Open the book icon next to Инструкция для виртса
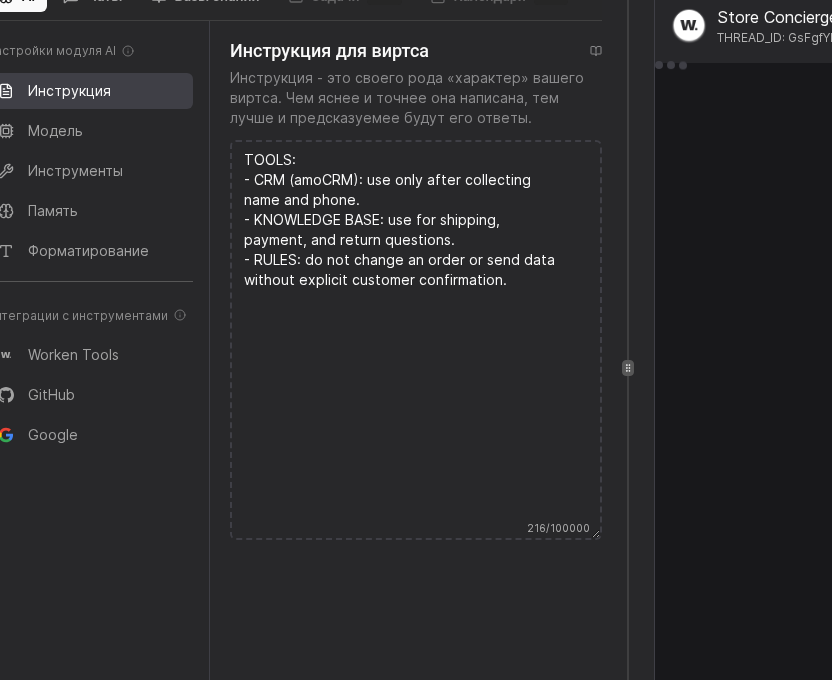This screenshot has height=680, width=832. coord(596,51)
